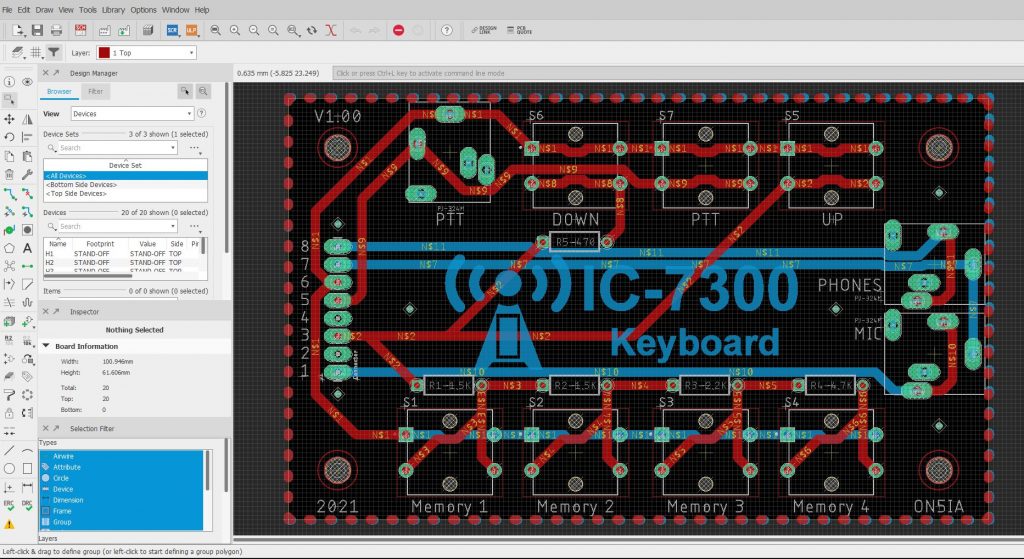
Task: Undock the Inspector panel
Action: tap(56, 311)
